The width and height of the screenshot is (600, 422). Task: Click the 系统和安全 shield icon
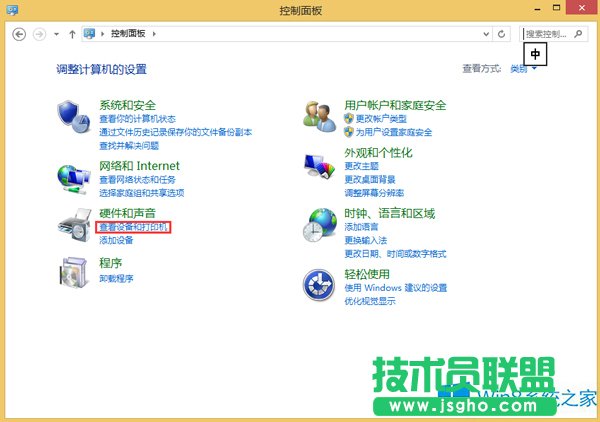coord(73,117)
